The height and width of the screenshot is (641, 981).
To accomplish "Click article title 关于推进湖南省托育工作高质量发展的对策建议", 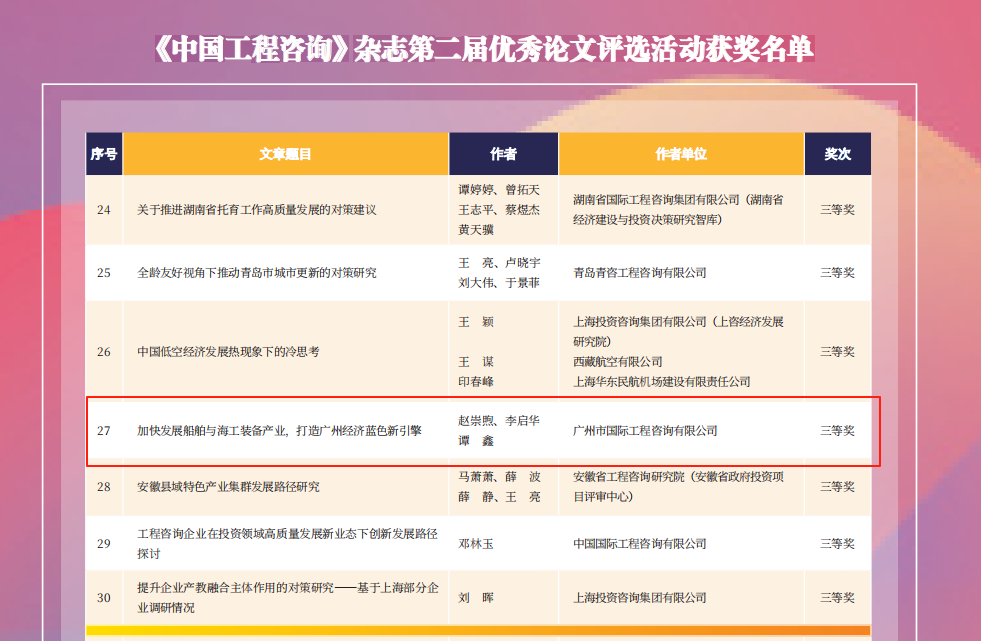I will coord(256,210).
